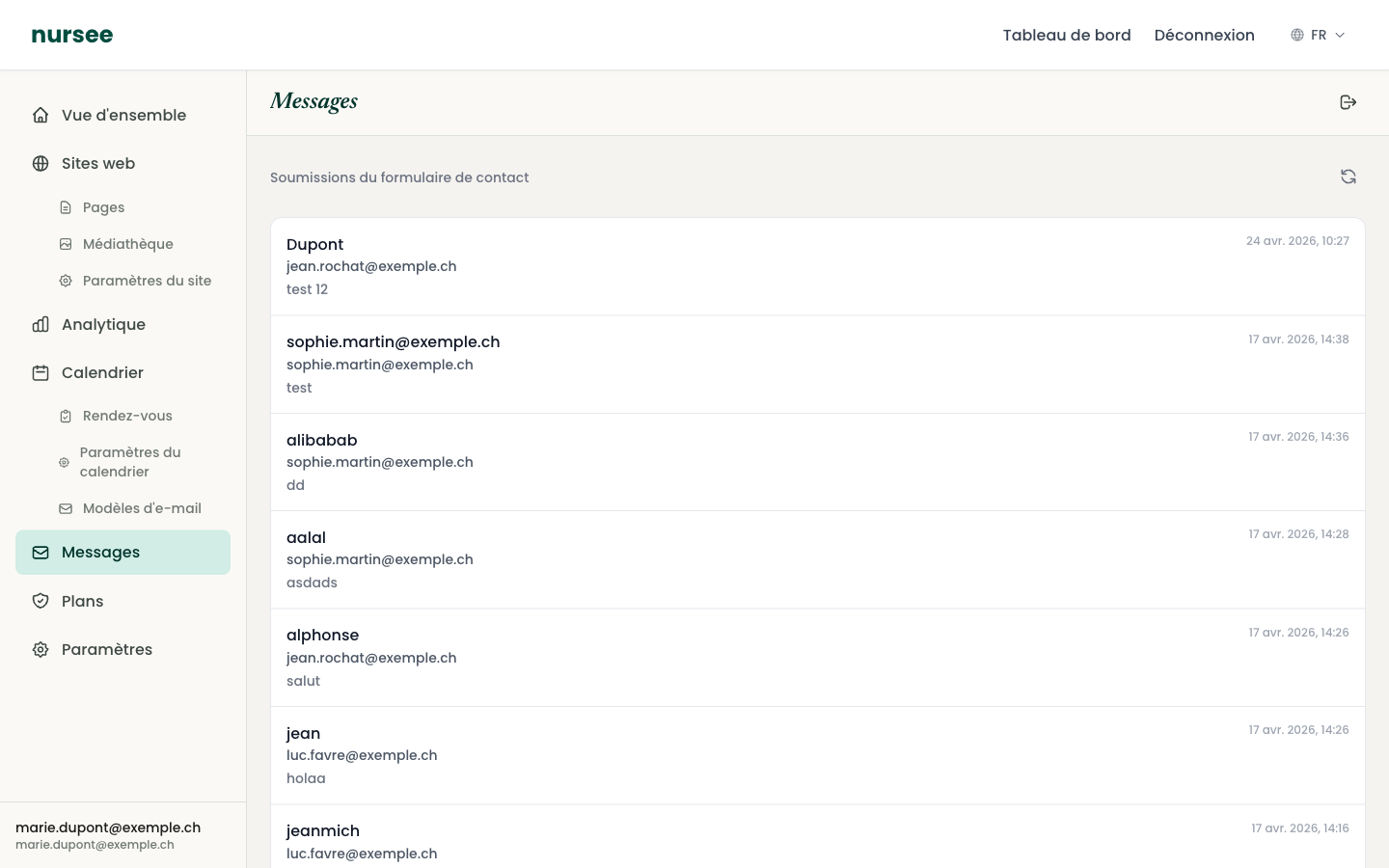Click the Messages envelope icon in the sidebar
The width and height of the screenshot is (1389, 868).
tap(41, 553)
